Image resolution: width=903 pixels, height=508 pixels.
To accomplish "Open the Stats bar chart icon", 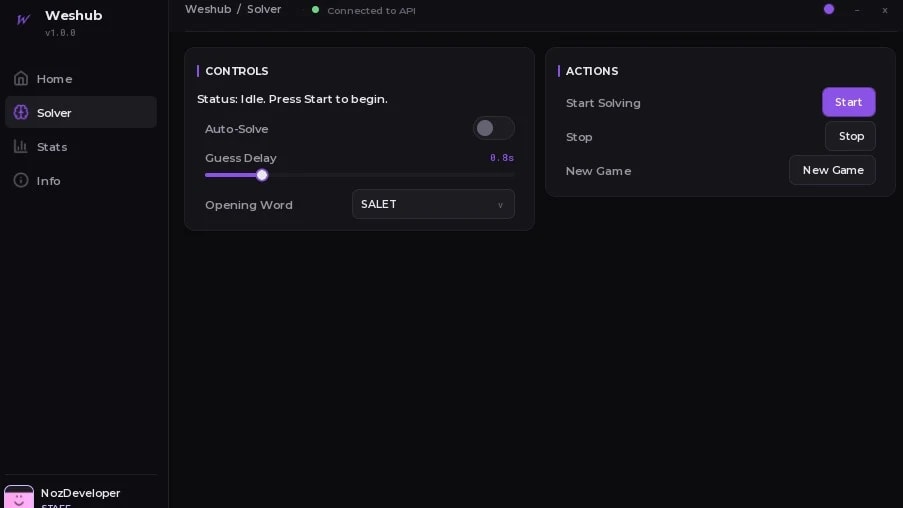I will pos(21,146).
